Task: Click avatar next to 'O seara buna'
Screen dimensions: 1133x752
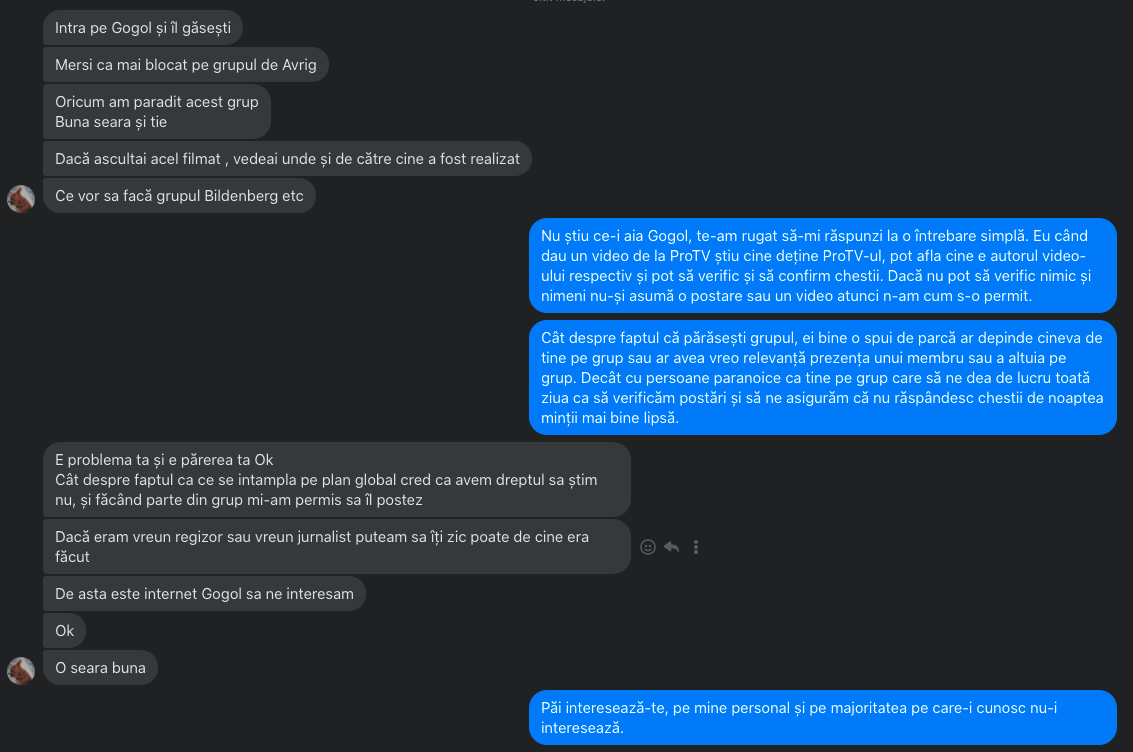Action: click(21, 670)
